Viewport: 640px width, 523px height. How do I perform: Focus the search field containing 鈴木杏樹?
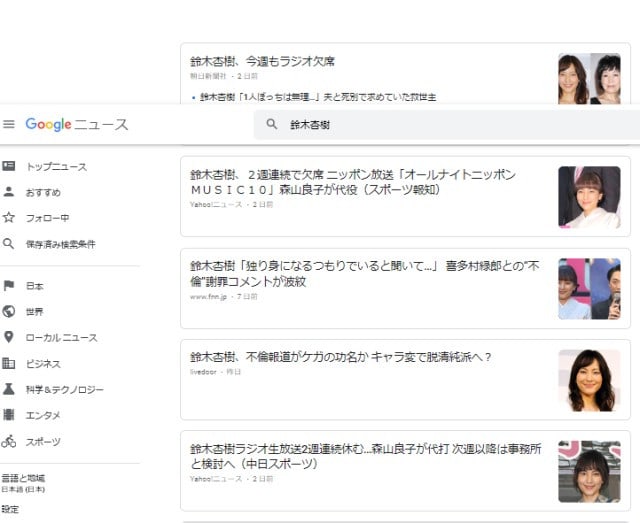click(447, 125)
